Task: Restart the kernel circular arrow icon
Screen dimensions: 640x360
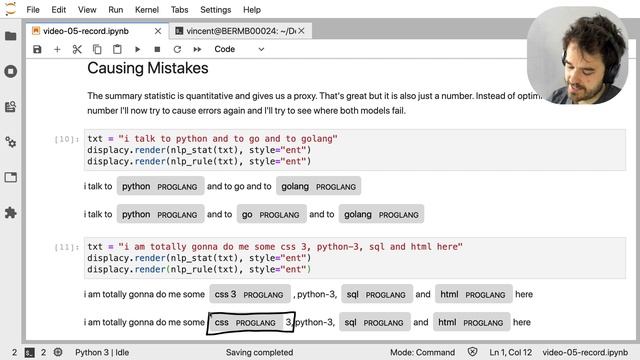Action: tap(177, 49)
